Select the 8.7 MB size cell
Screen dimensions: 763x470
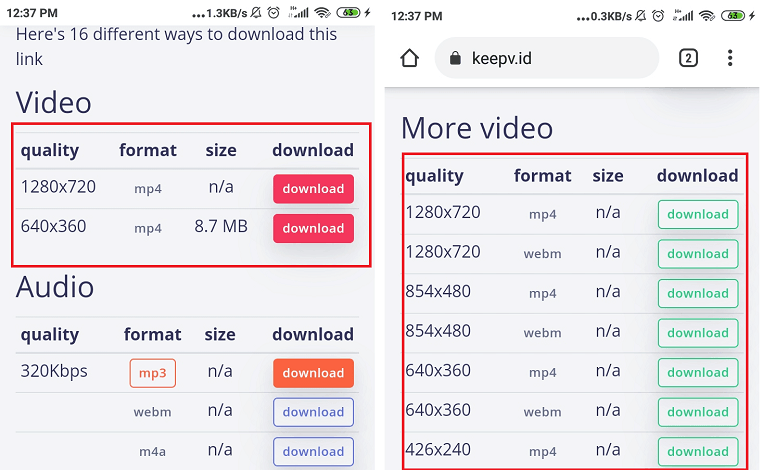(x=221, y=226)
